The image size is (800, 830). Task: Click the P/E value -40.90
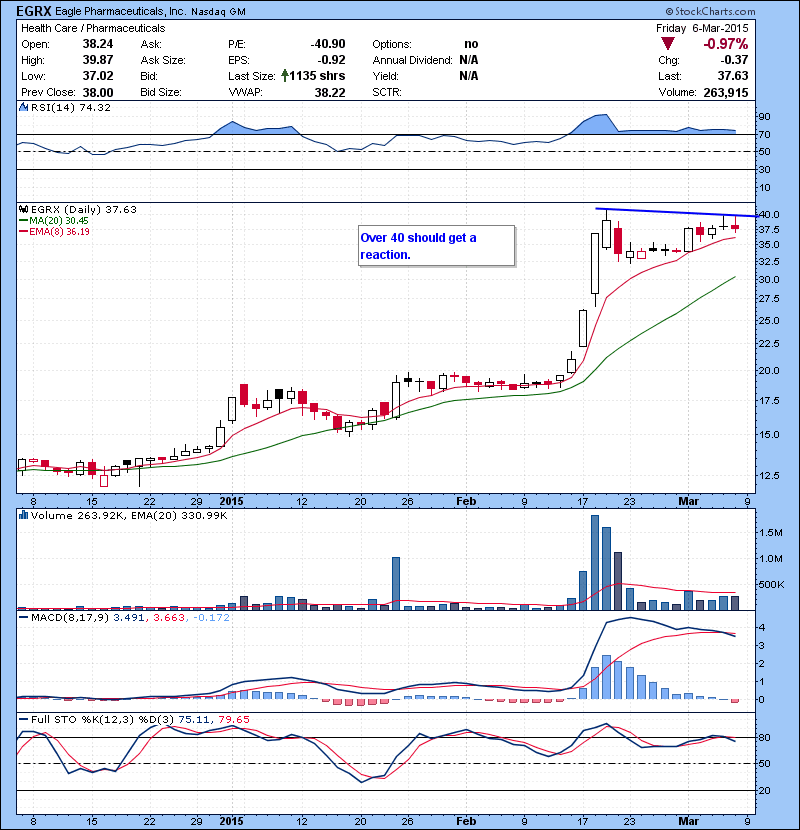(x=328, y=44)
